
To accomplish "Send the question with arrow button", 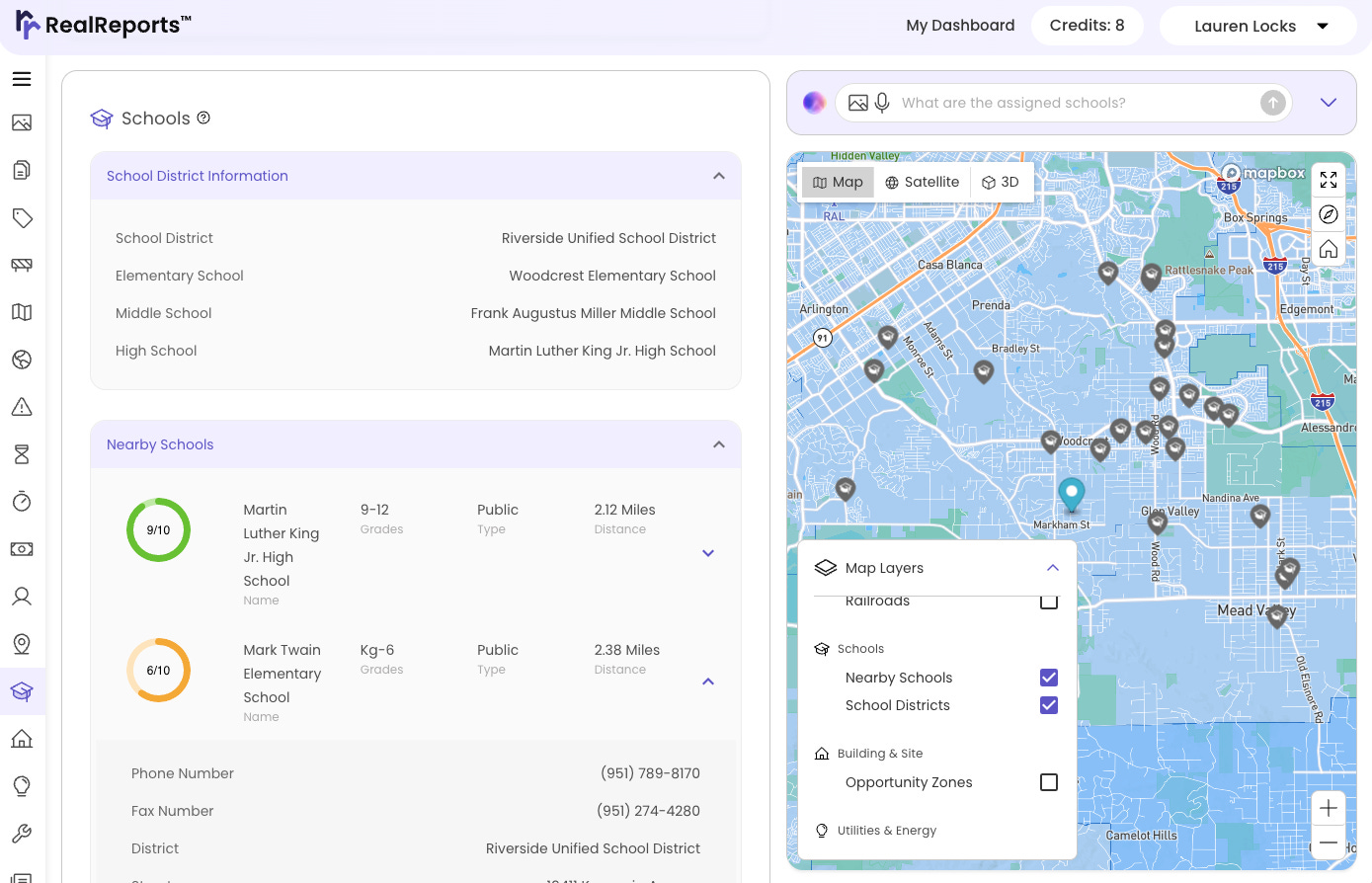I will [1273, 103].
